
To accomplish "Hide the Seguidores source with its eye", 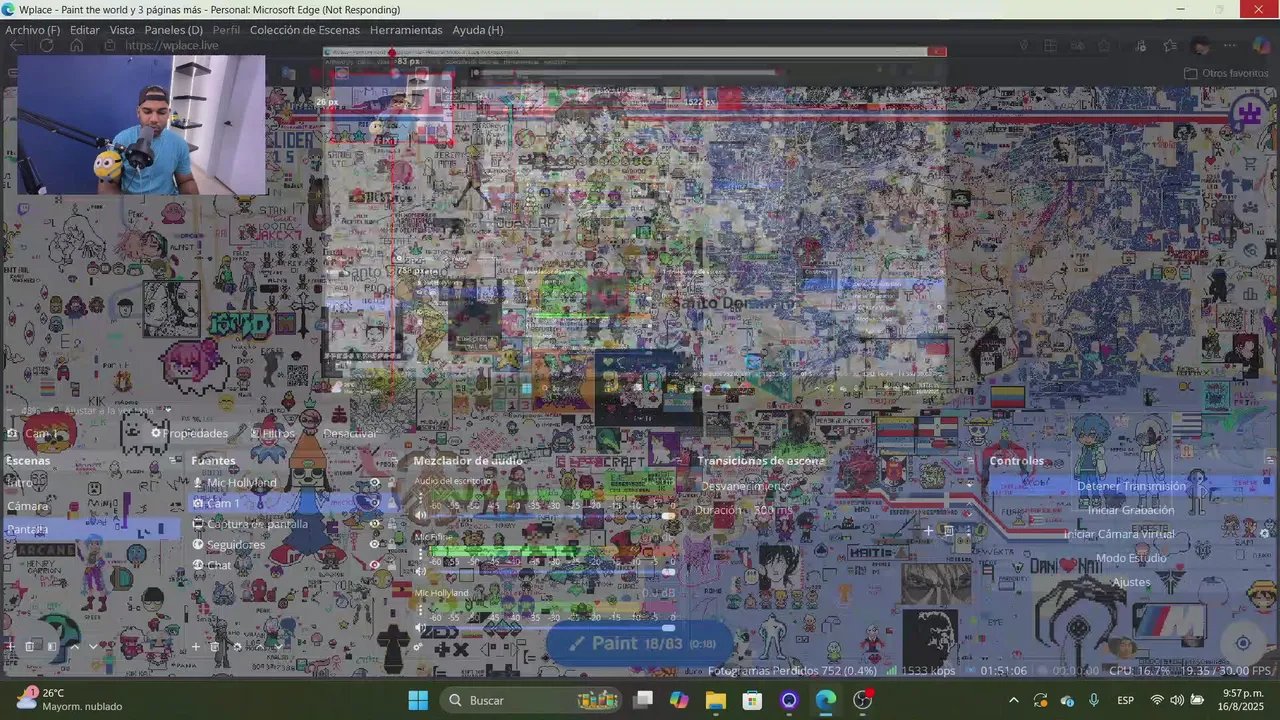I will (375, 545).
